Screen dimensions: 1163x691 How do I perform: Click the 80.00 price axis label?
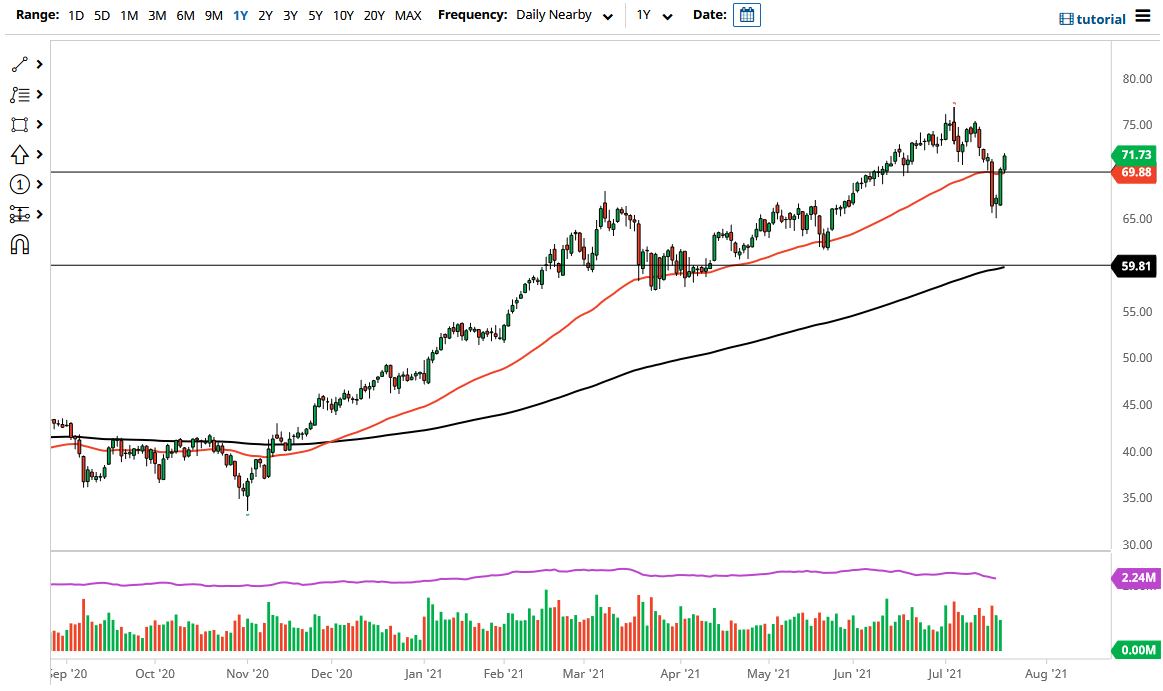[1137, 79]
